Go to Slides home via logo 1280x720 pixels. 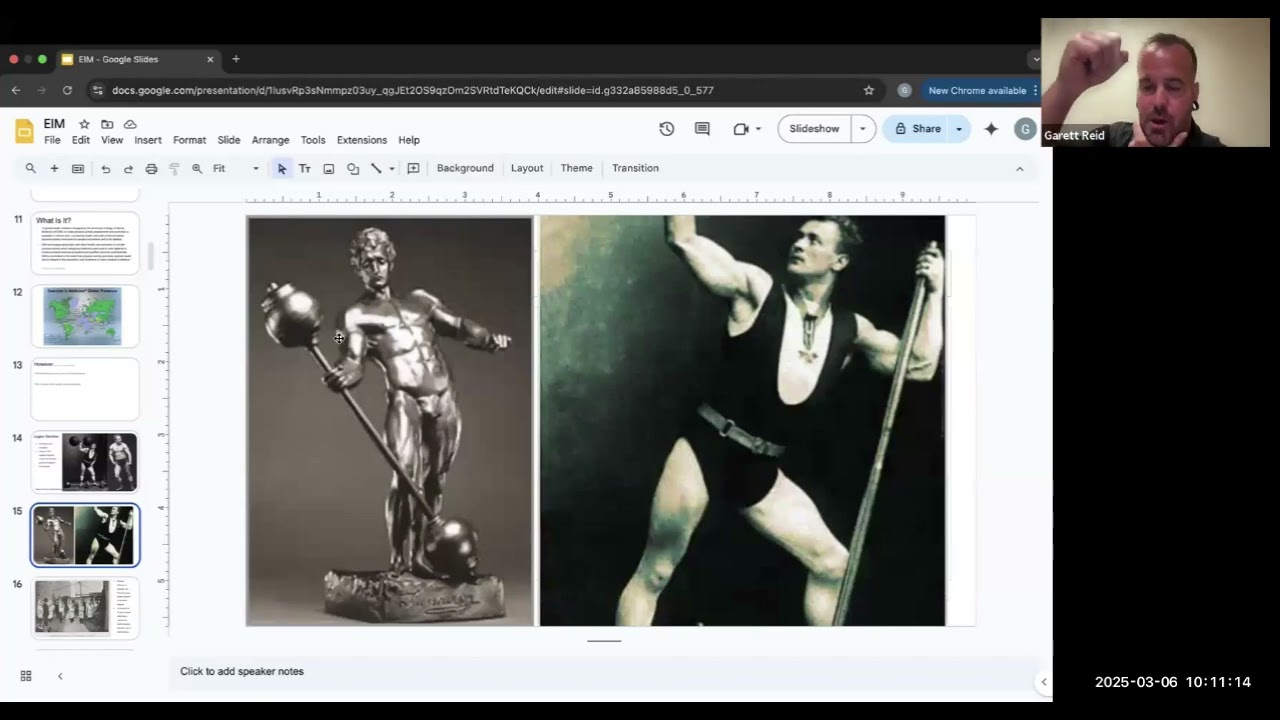click(x=24, y=131)
